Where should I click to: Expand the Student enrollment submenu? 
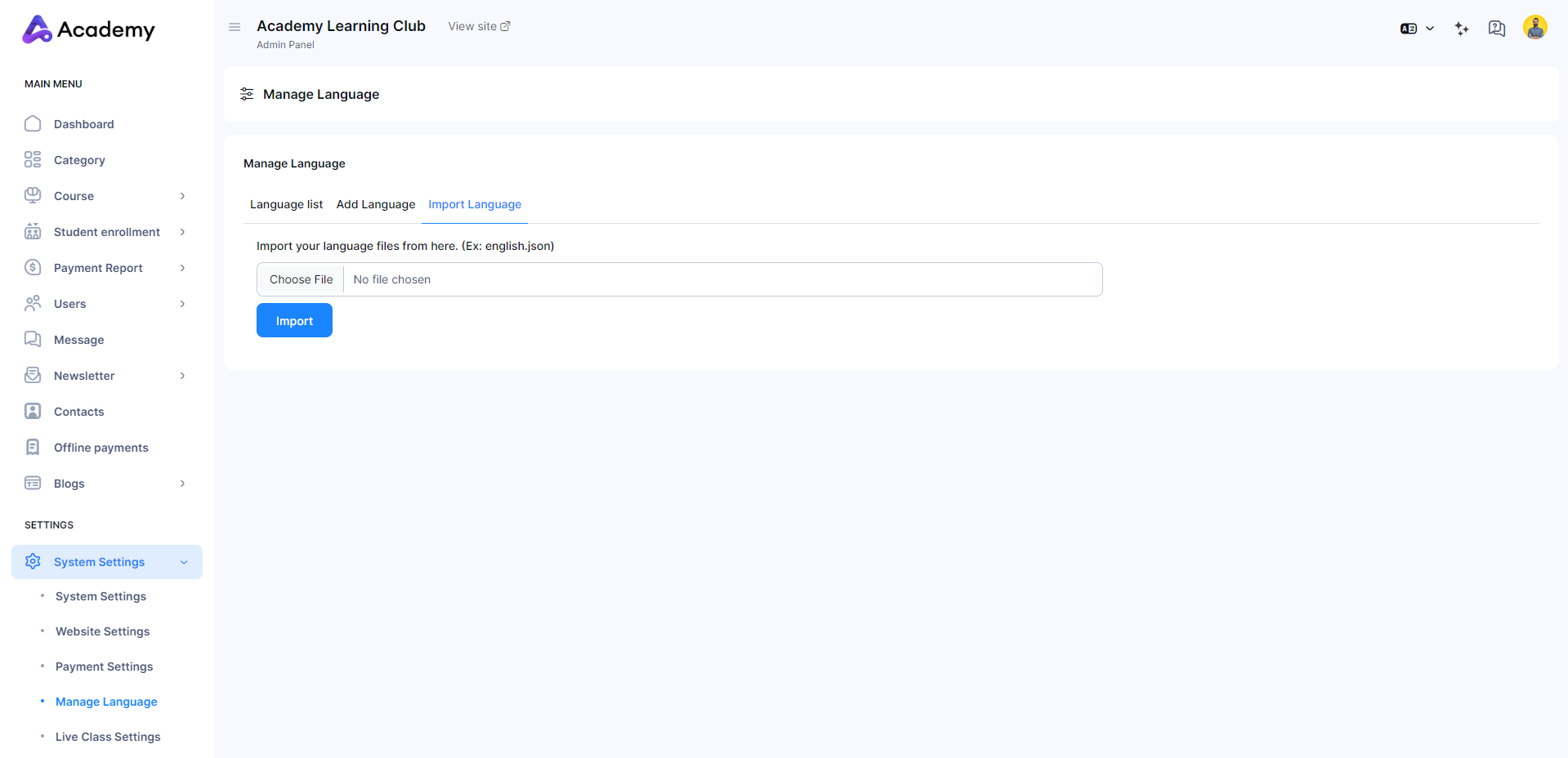pos(182,232)
